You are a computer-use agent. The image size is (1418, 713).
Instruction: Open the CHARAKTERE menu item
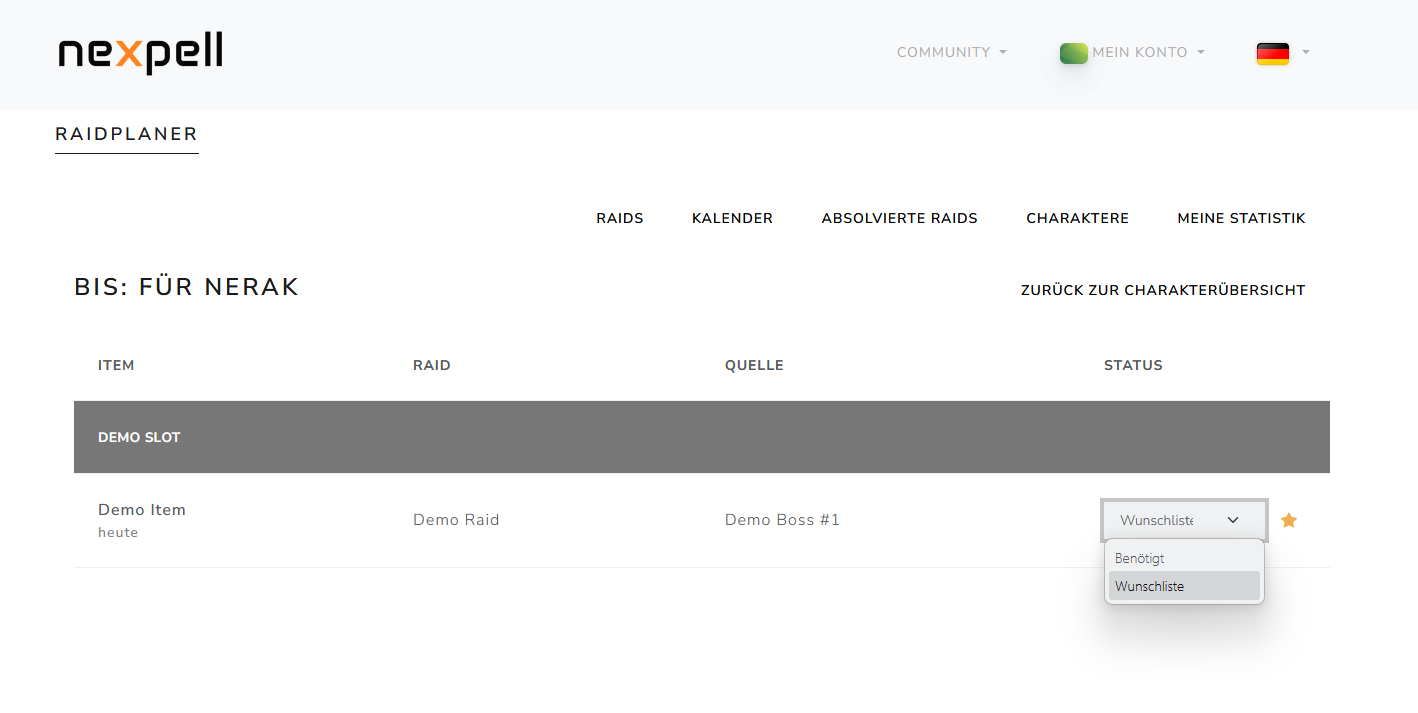(x=1077, y=218)
